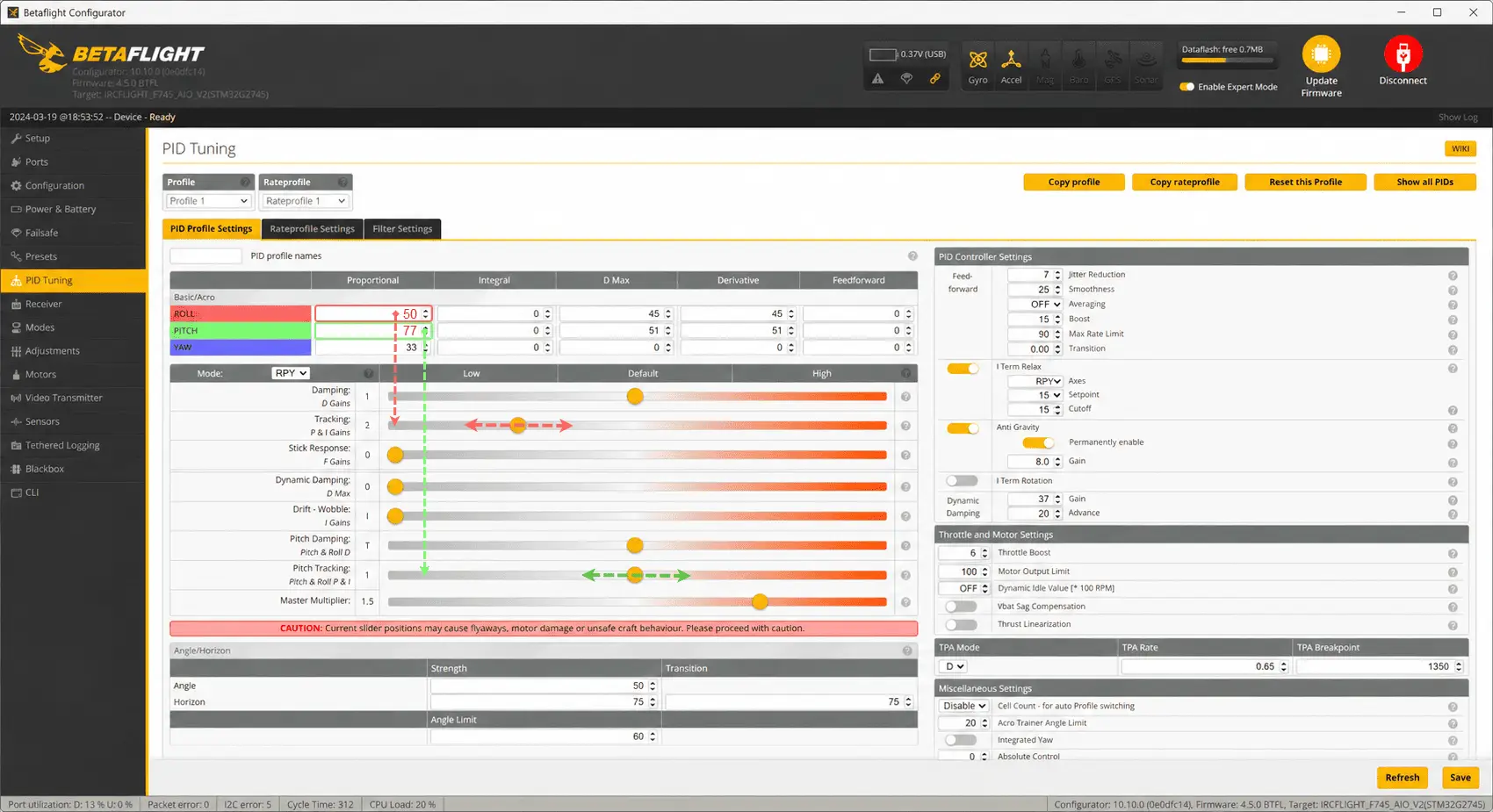Image resolution: width=1493 pixels, height=812 pixels.
Task: Toggle Permanently enable switch
Action: click(1038, 442)
